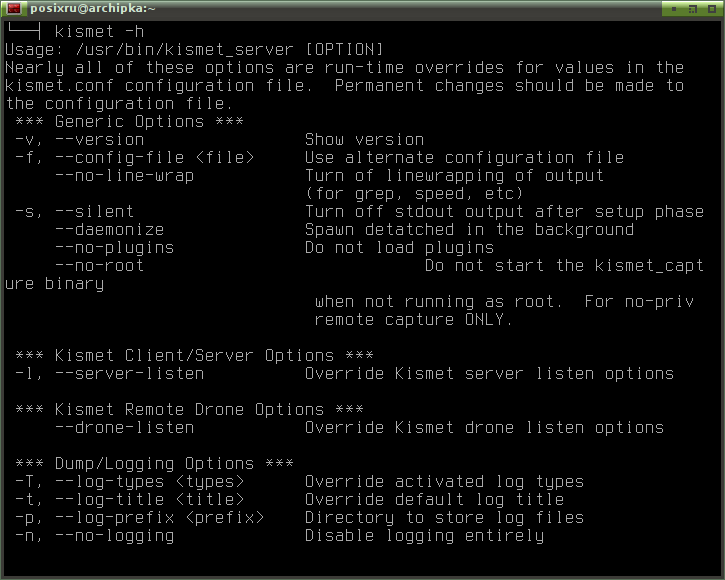The height and width of the screenshot is (580, 725).
Task: Click the --log-types <types> option text
Action: click(149, 482)
